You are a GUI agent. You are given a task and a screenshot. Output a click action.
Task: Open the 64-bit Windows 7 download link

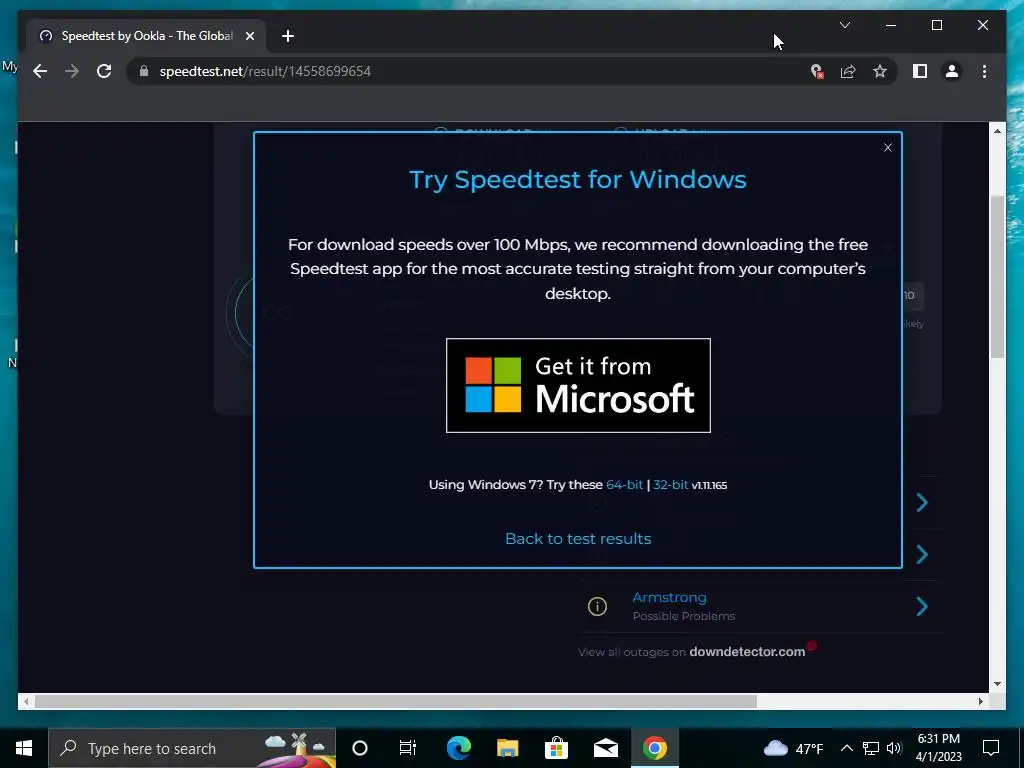(x=624, y=485)
